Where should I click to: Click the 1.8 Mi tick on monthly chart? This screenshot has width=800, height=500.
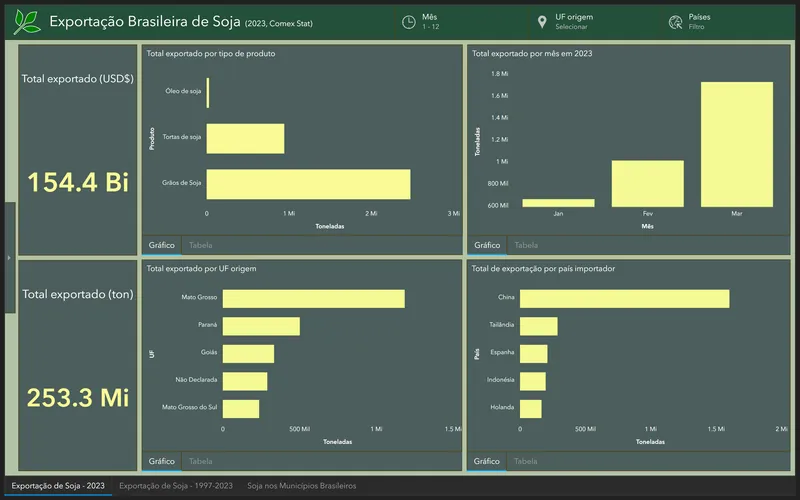click(499, 74)
